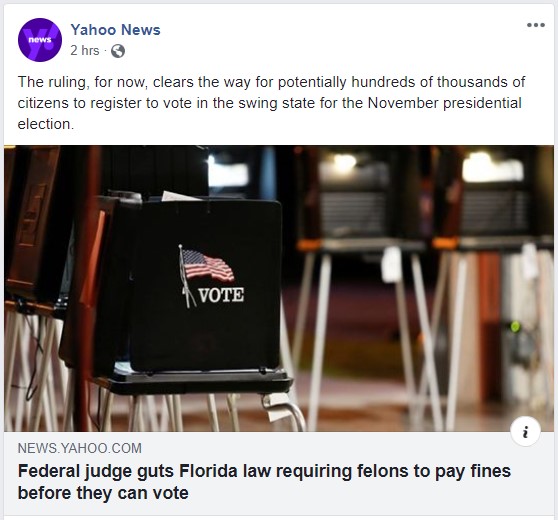Image resolution: width=558 pixels, height=520 pixels.
Task: Open headline 'Federal judge guts Florida law'
Action: 264,482
